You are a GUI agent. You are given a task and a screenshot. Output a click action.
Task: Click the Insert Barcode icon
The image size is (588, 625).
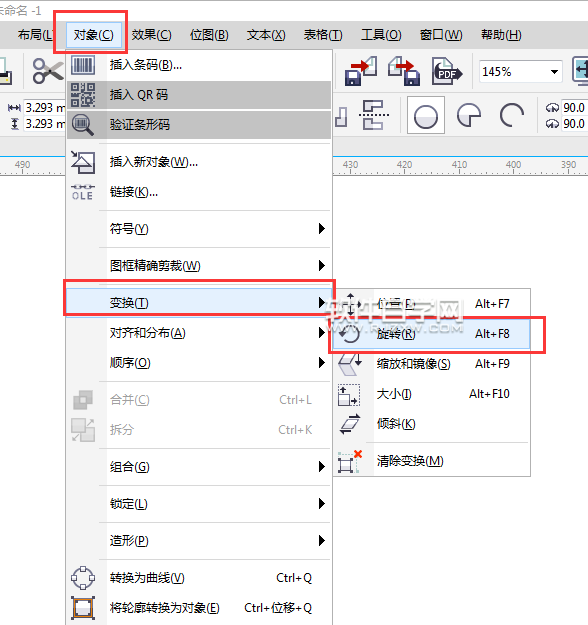tap(83, 65)
